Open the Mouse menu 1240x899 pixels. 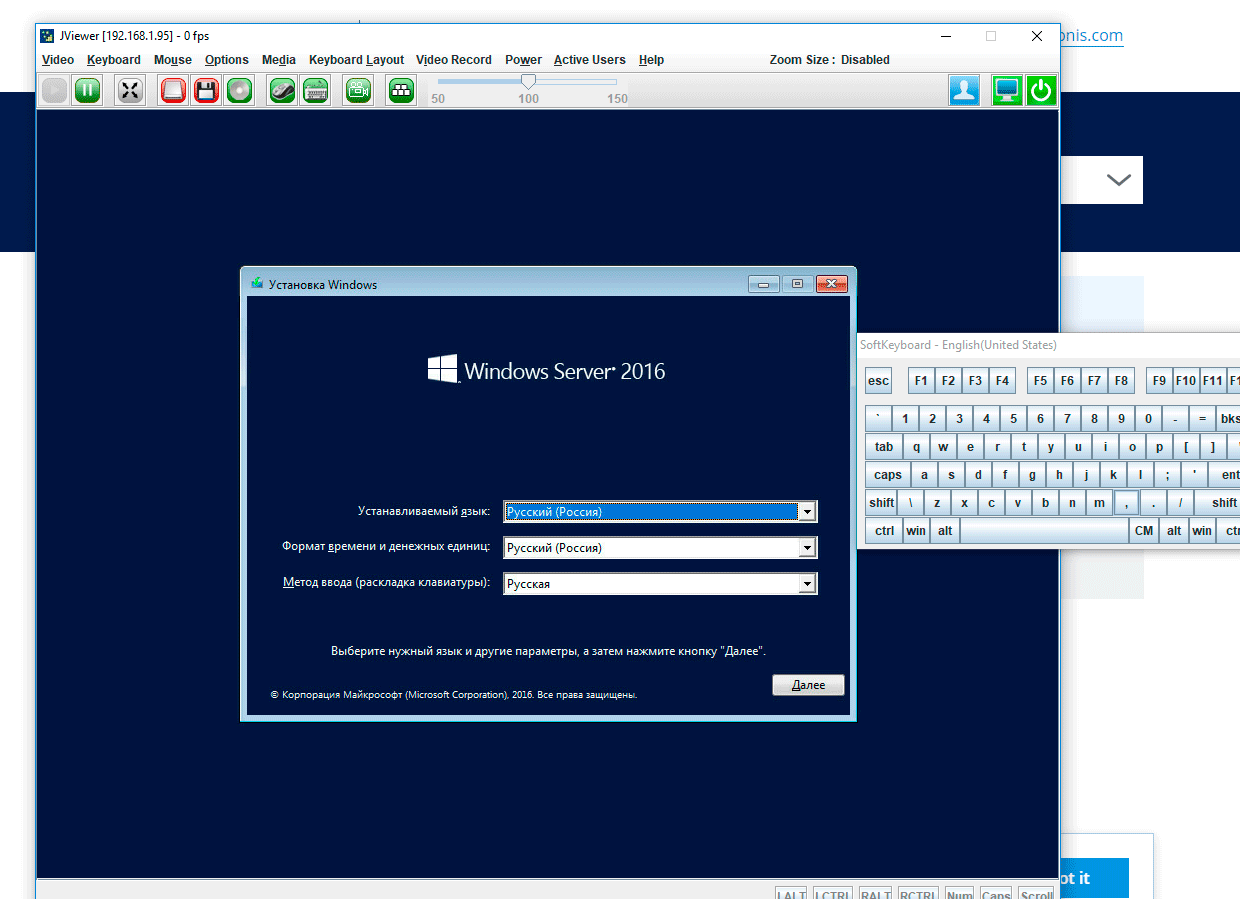point(173,60)
